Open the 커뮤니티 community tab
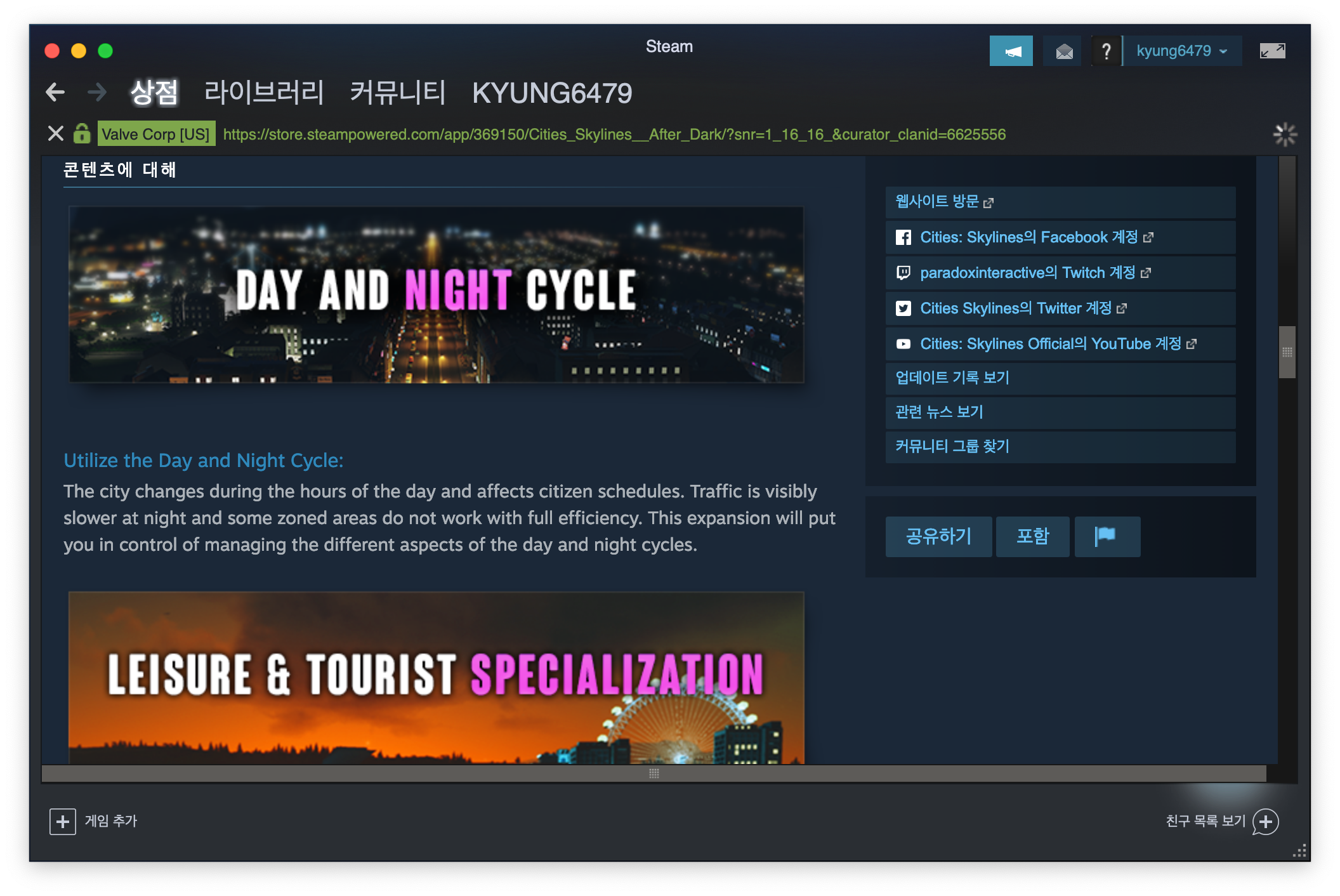This screenshot has height=896, width=1340. [x=398, y=93]
